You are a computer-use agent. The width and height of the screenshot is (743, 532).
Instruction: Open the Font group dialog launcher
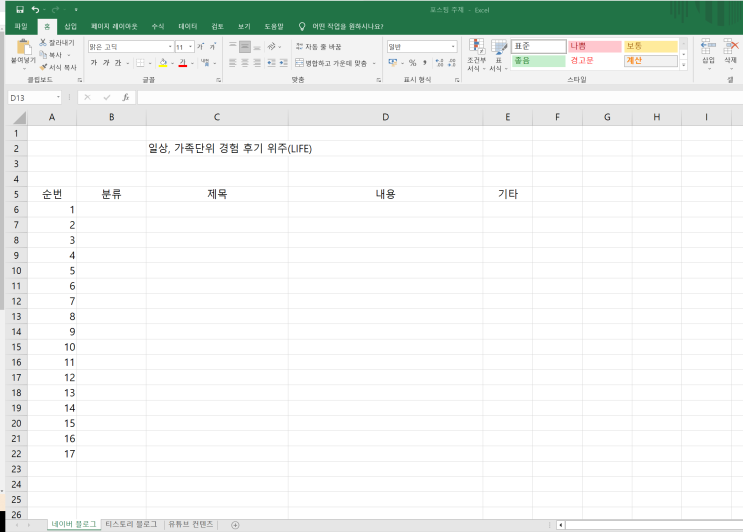point(218,80)
